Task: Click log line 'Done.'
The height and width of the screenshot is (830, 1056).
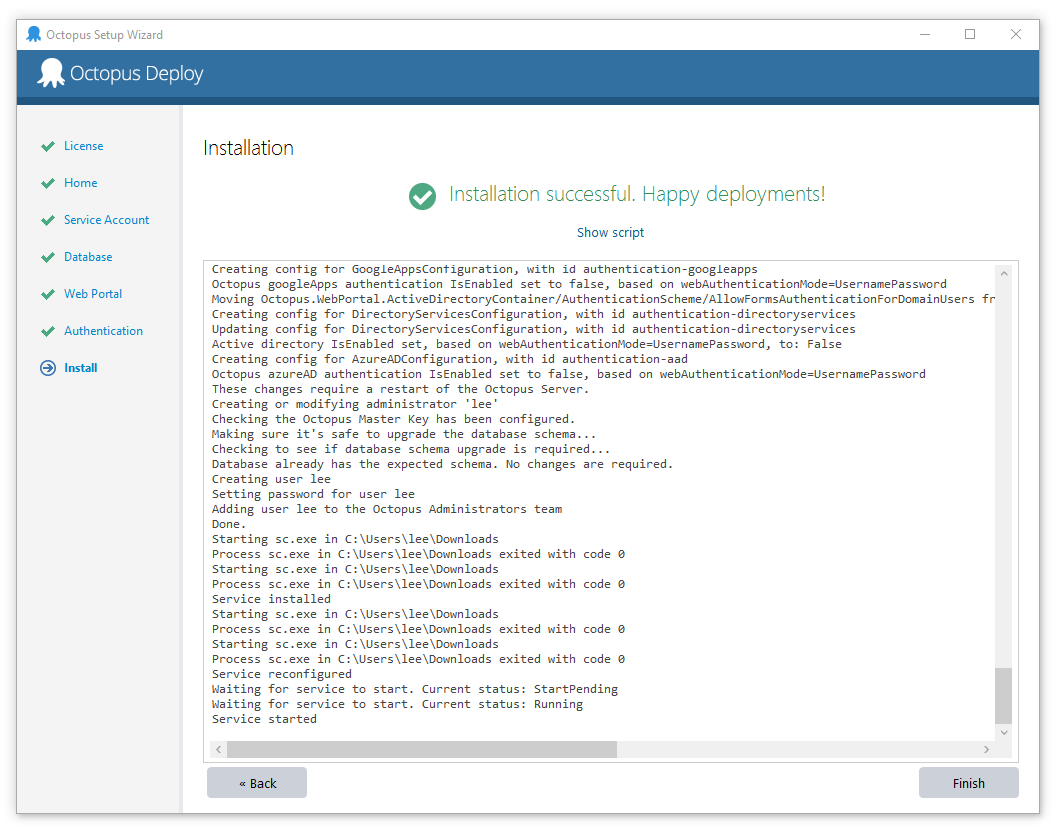Action: click(229, 524)
